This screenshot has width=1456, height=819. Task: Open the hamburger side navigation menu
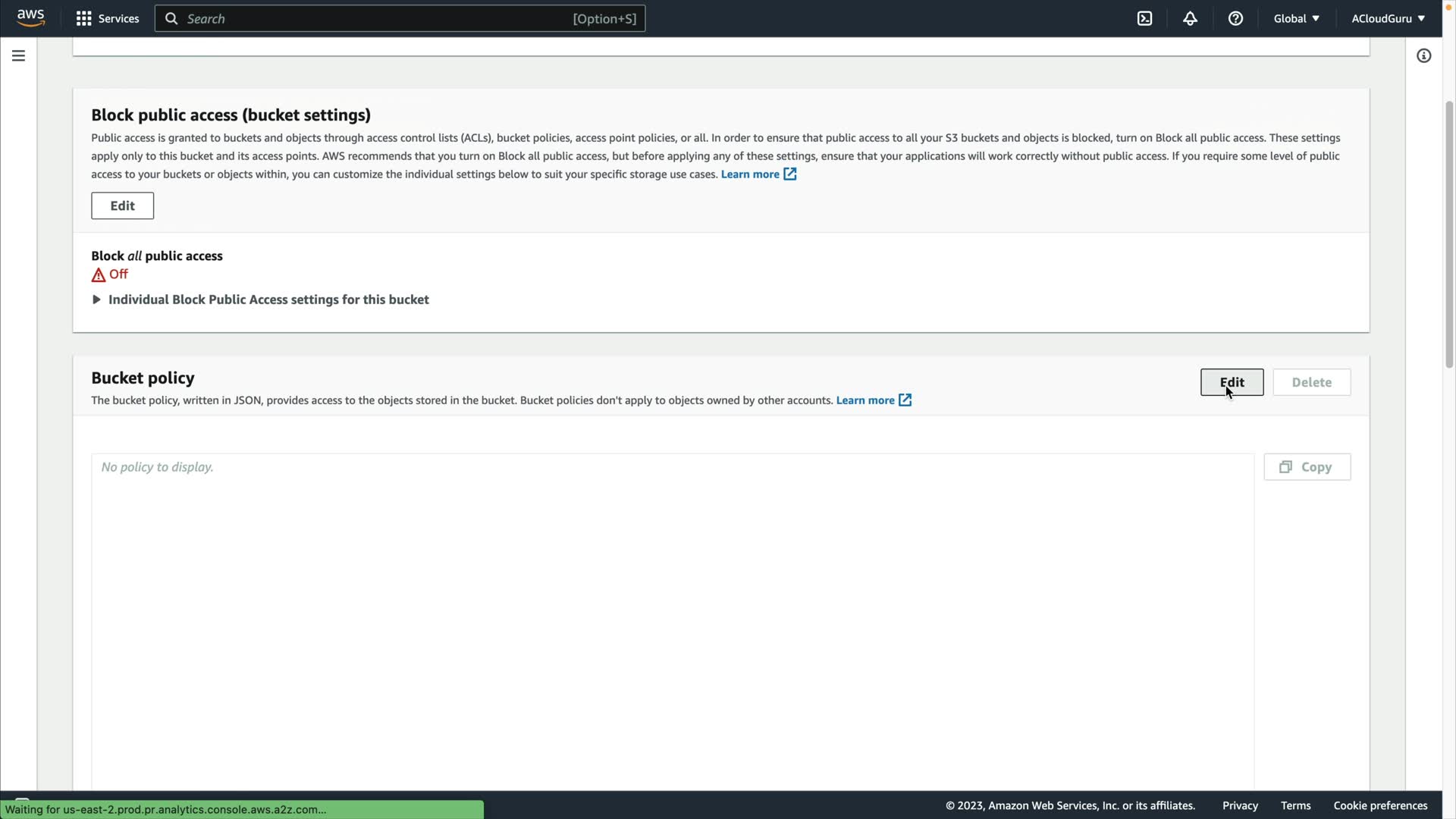coord(18,56)
